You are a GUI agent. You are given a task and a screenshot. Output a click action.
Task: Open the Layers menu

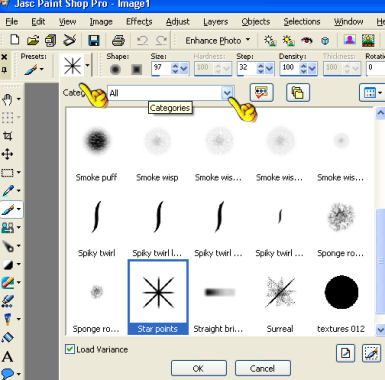(216, 22)
